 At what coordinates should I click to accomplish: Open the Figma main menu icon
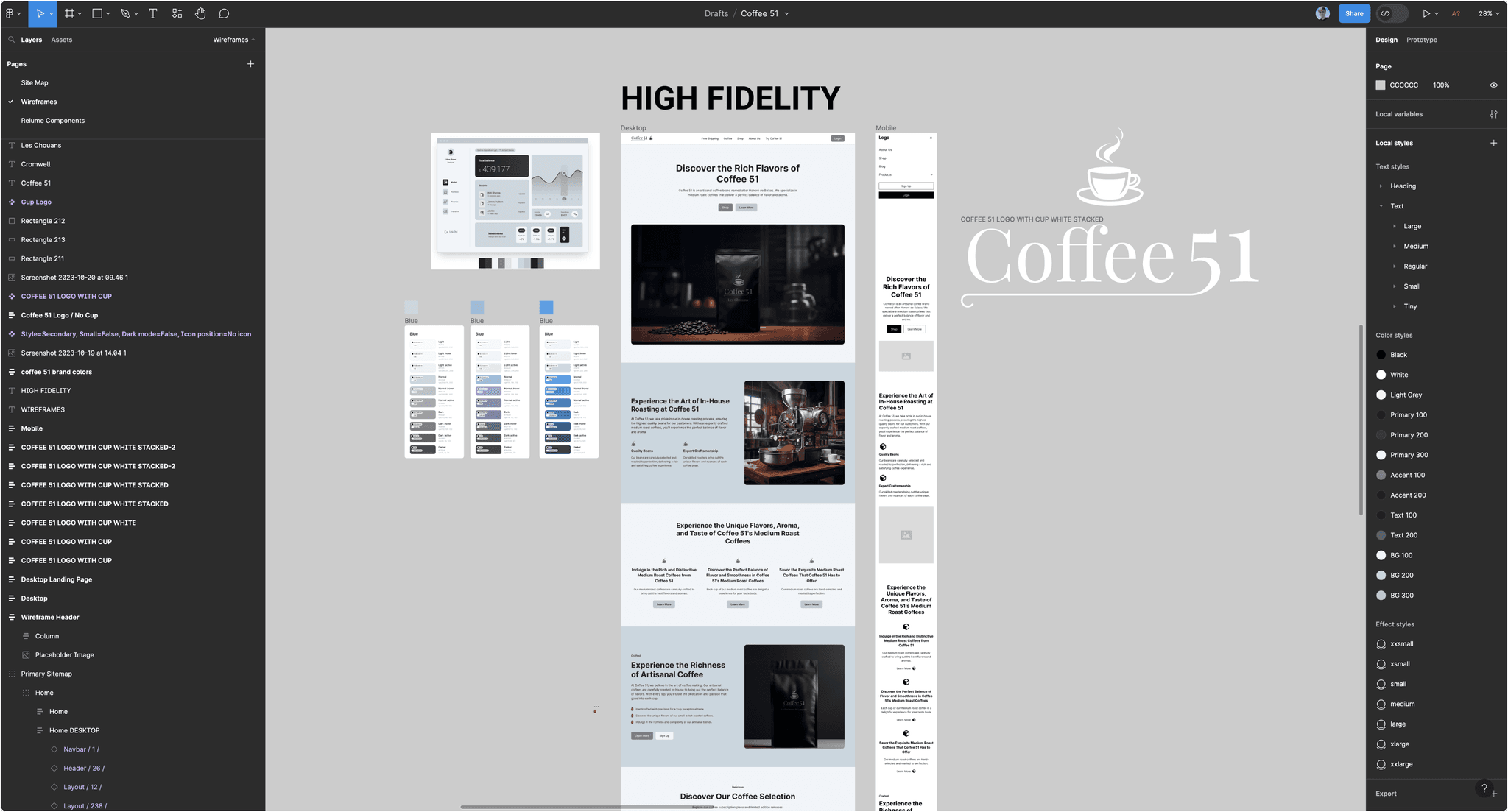pyautogui.click(x=10, y=13)
